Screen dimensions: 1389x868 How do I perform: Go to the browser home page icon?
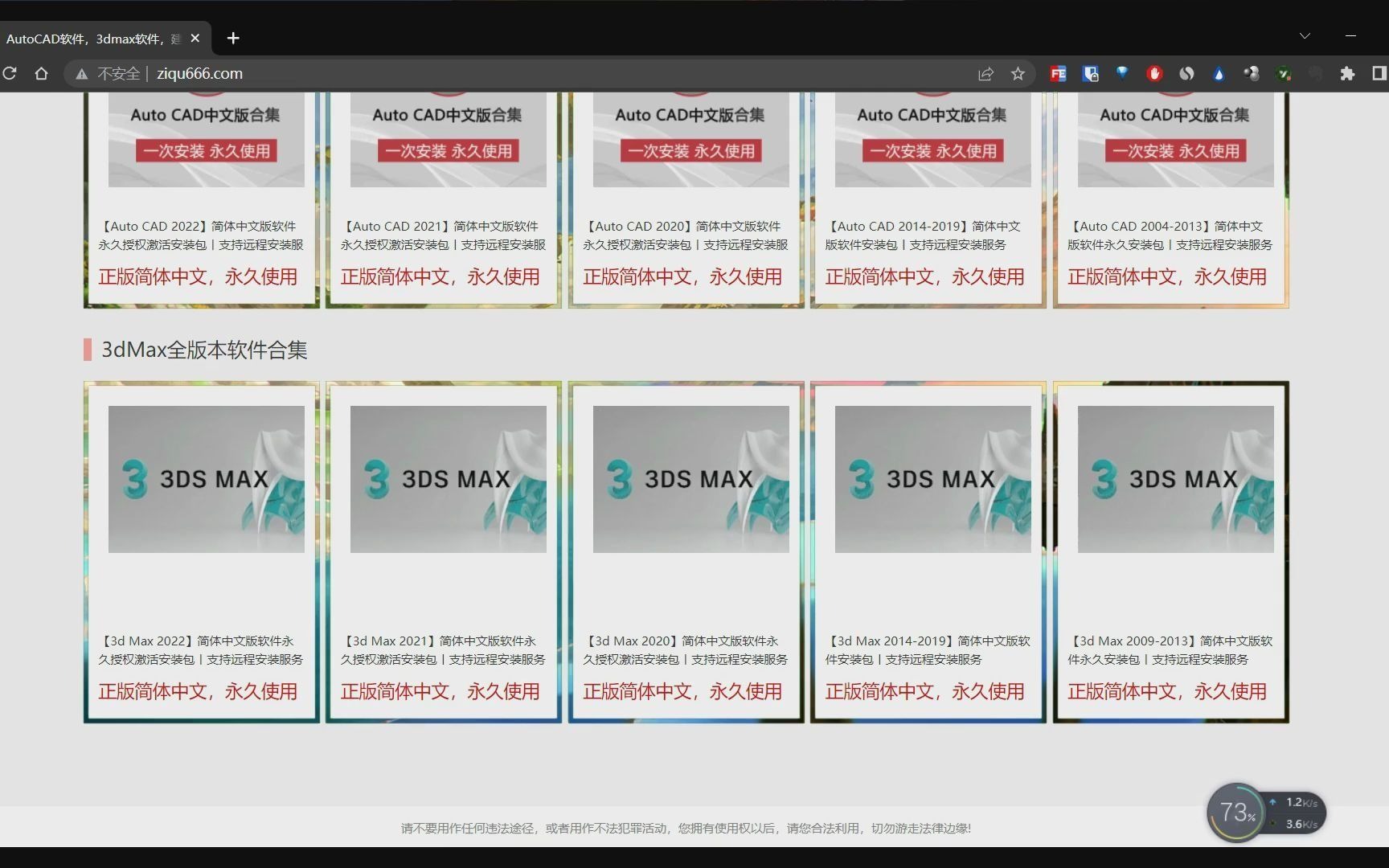pos(41,73)
